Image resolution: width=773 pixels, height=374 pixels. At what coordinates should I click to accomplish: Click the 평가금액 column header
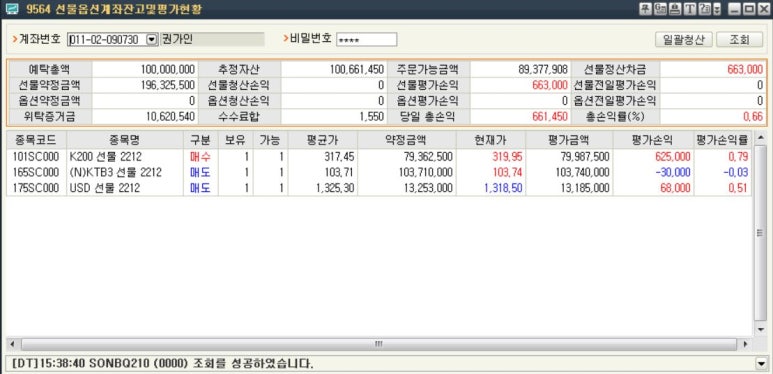coord(569,140)
